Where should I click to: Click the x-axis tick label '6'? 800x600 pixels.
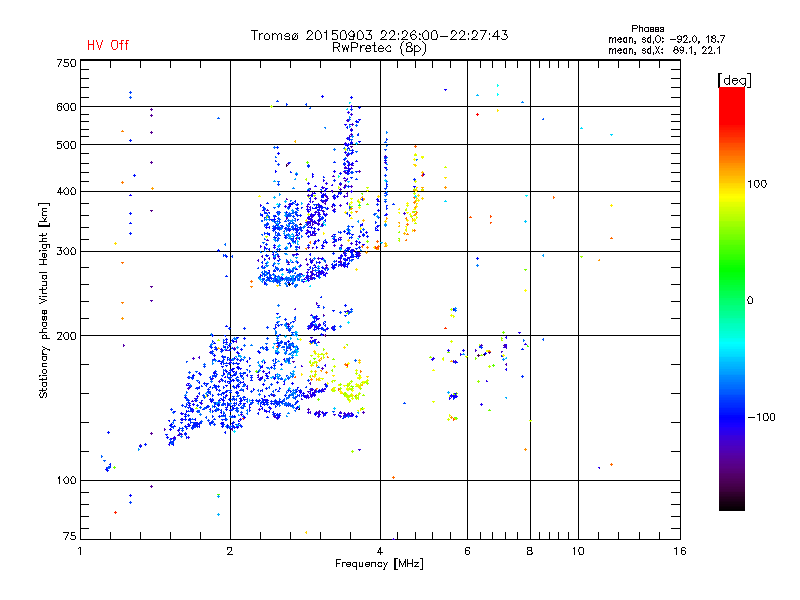pos(467,551)
